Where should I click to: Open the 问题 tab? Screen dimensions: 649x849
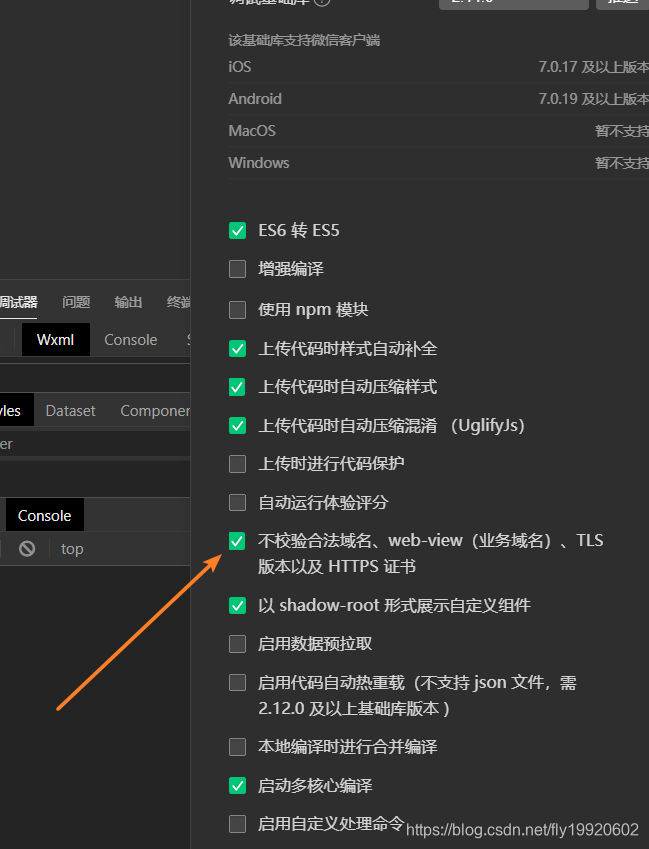[x=76, y=302]
